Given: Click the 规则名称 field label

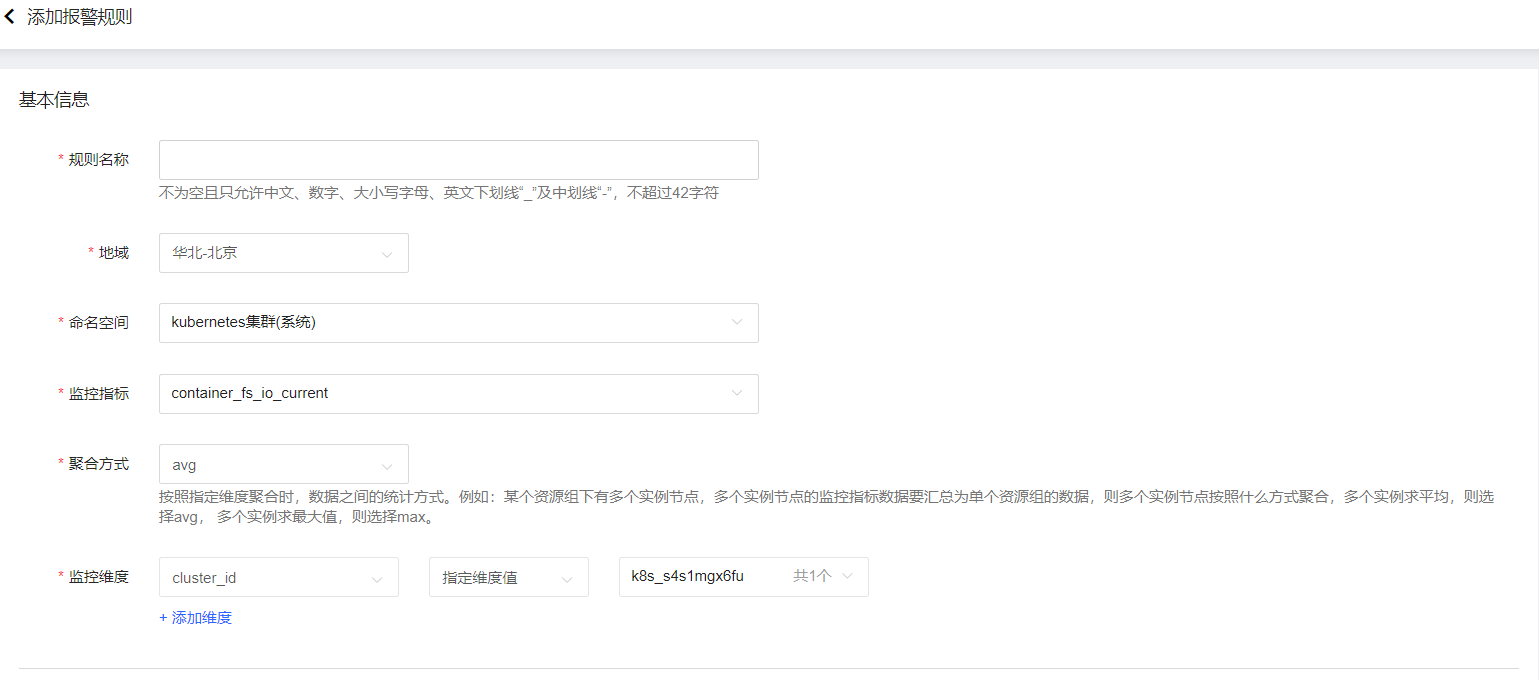Looking at the screenshot, I should click(x=98, y=160).
